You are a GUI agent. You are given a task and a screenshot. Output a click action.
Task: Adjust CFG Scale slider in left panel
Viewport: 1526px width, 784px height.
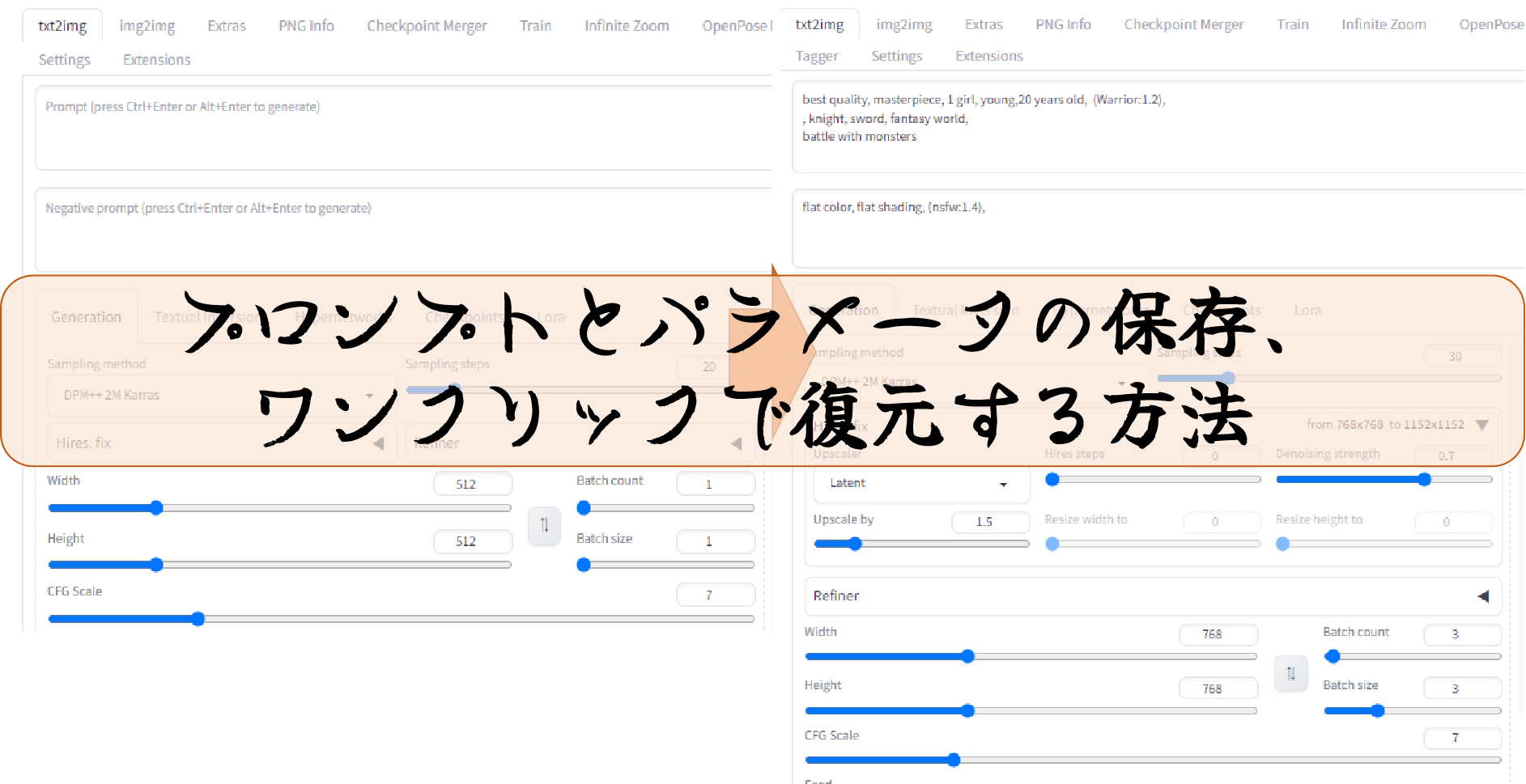point(401,619)
